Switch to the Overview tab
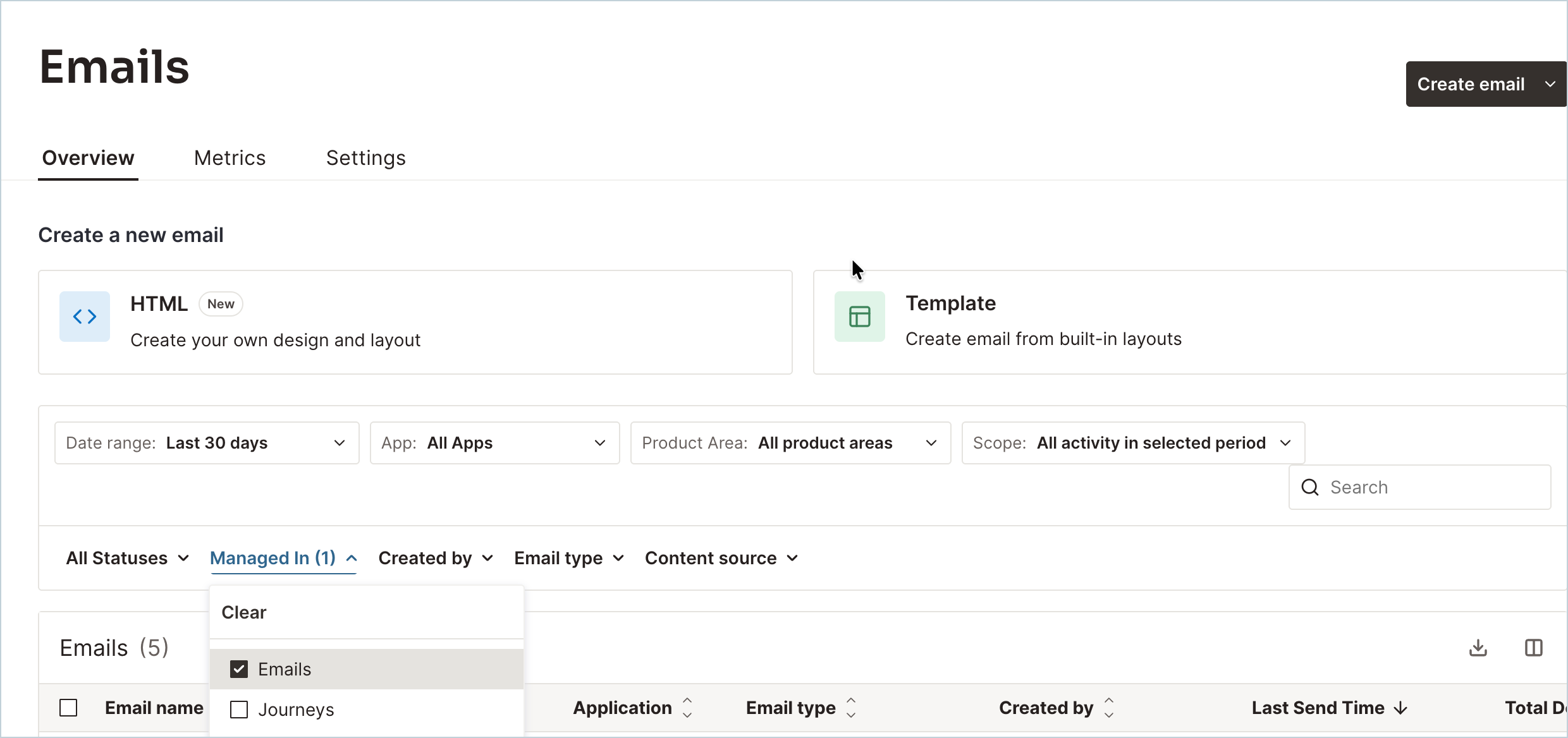This screenshot has height=738, width=1568. click(88, 158)
